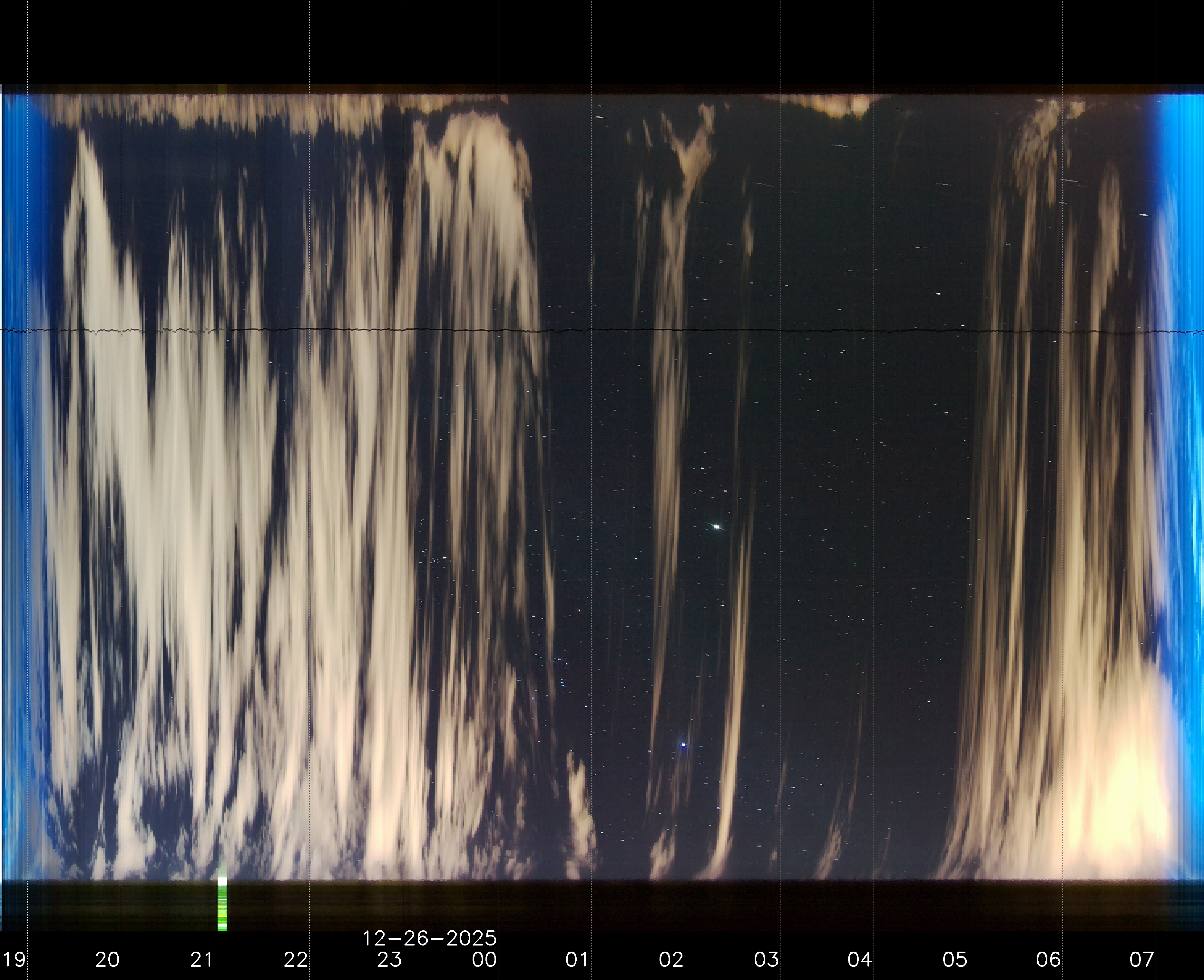Click the white block atop green marker
Image resolution: width=1204 pixels, height=980 pixels.
222,881
